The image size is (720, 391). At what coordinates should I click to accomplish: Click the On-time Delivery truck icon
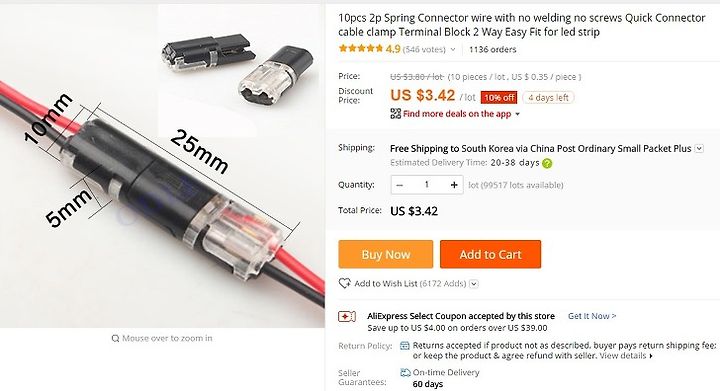coord(405,373)
